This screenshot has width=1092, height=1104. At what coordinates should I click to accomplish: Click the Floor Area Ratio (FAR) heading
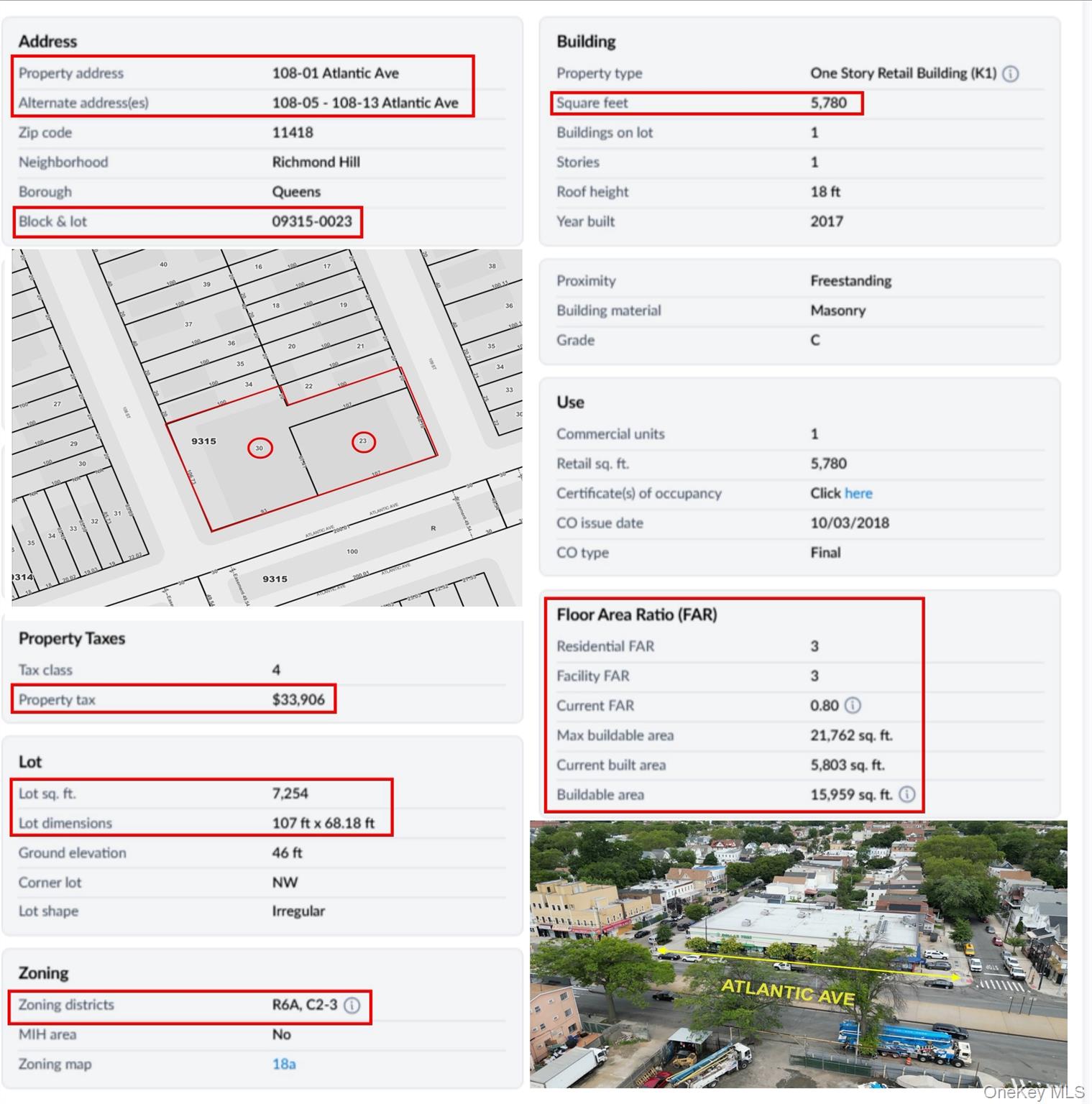637,615
